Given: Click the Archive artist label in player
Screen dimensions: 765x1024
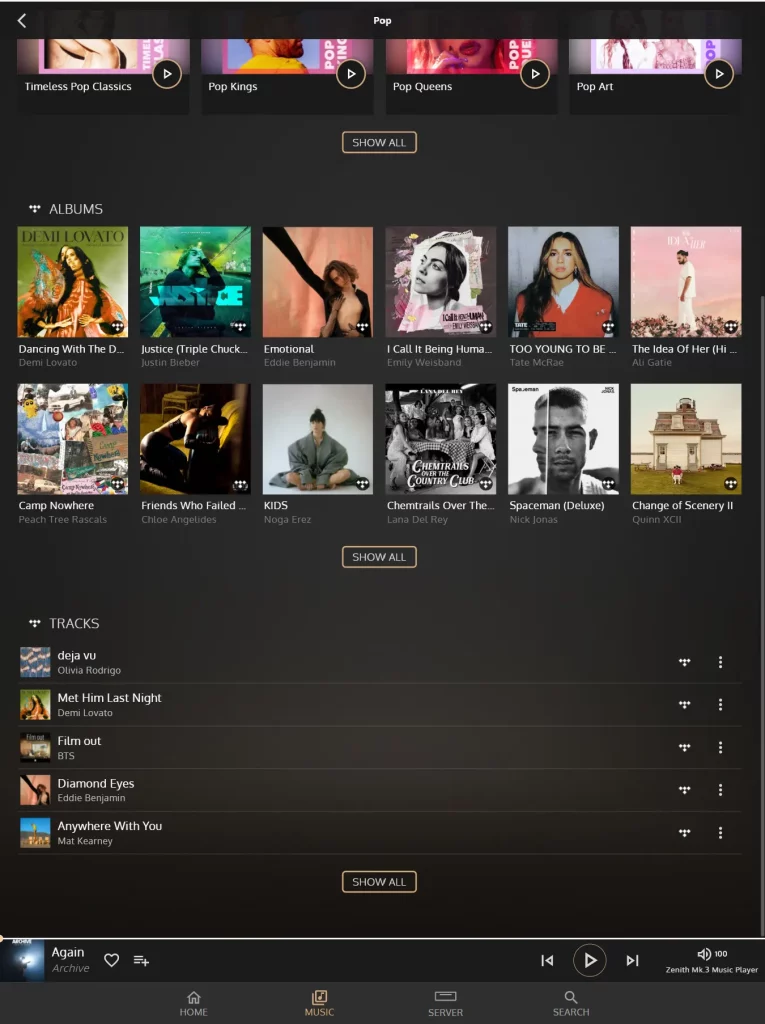Looking at the screenshot, I should [71, 968].
